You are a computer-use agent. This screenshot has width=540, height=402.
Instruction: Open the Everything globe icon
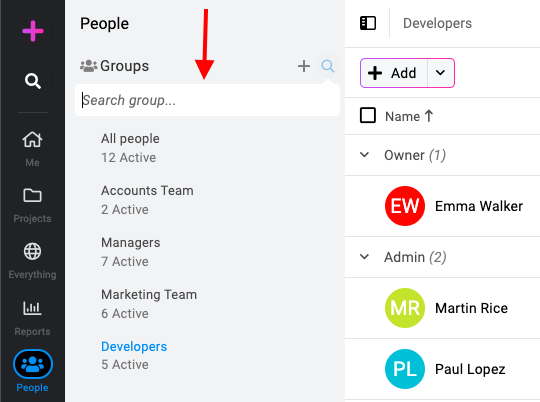pyautogui.click(x=32, y=251)
